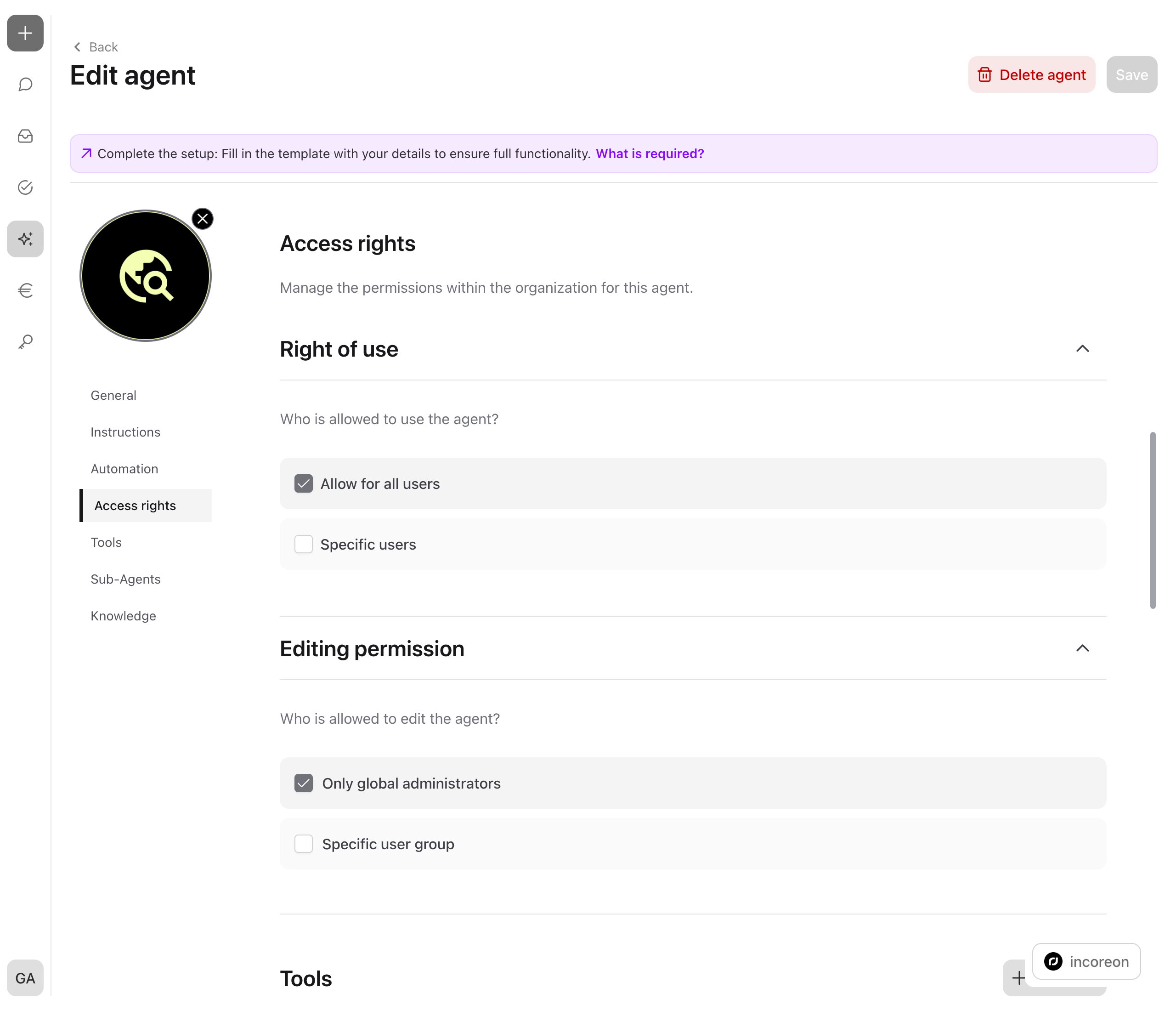This screenshot has height=1011, width=1176.
Task: Remove the agent avatar image with X
Action: 203,219
